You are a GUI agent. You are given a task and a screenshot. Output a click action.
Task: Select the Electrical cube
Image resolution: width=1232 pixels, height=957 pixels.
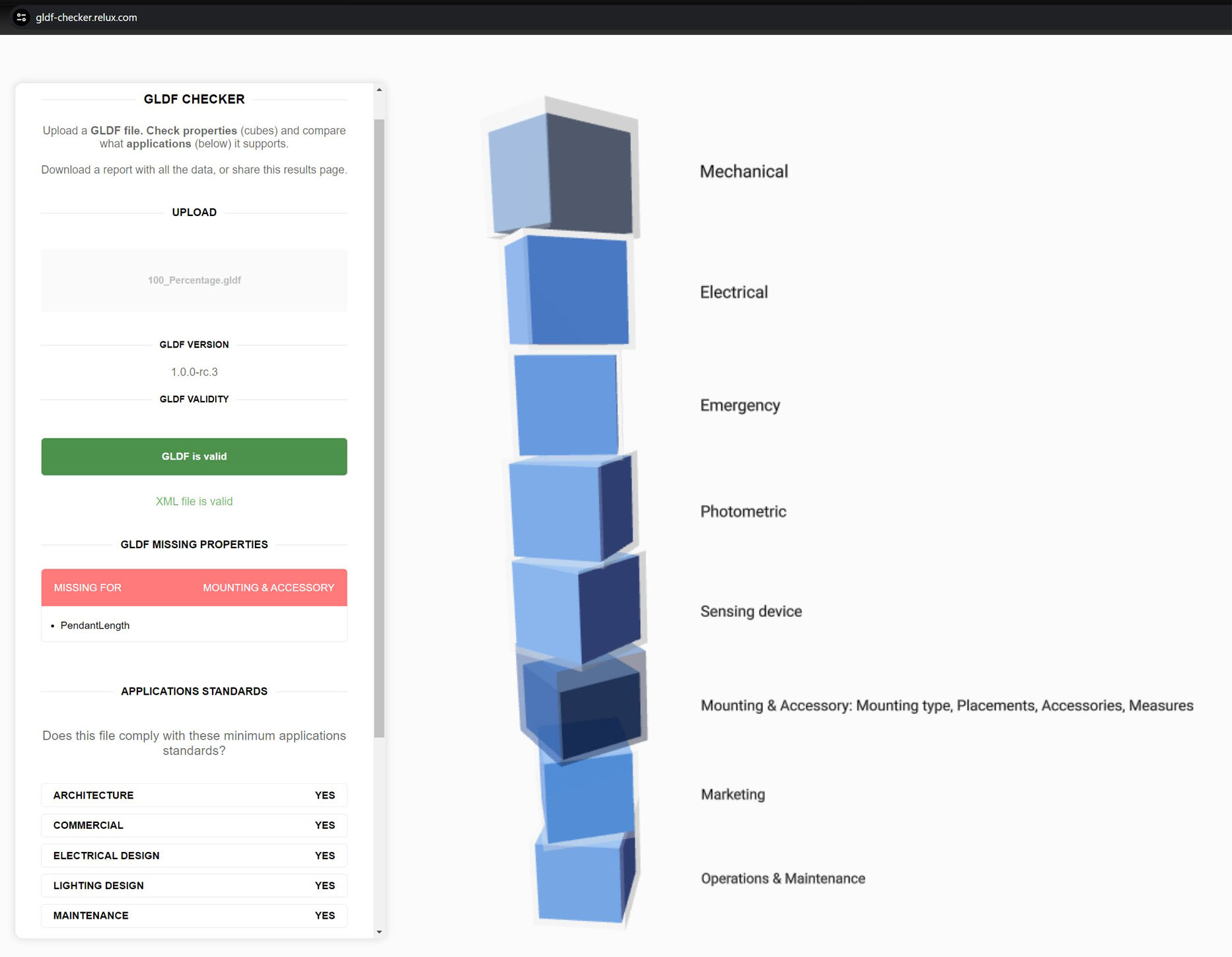click(x=568, y=291)
